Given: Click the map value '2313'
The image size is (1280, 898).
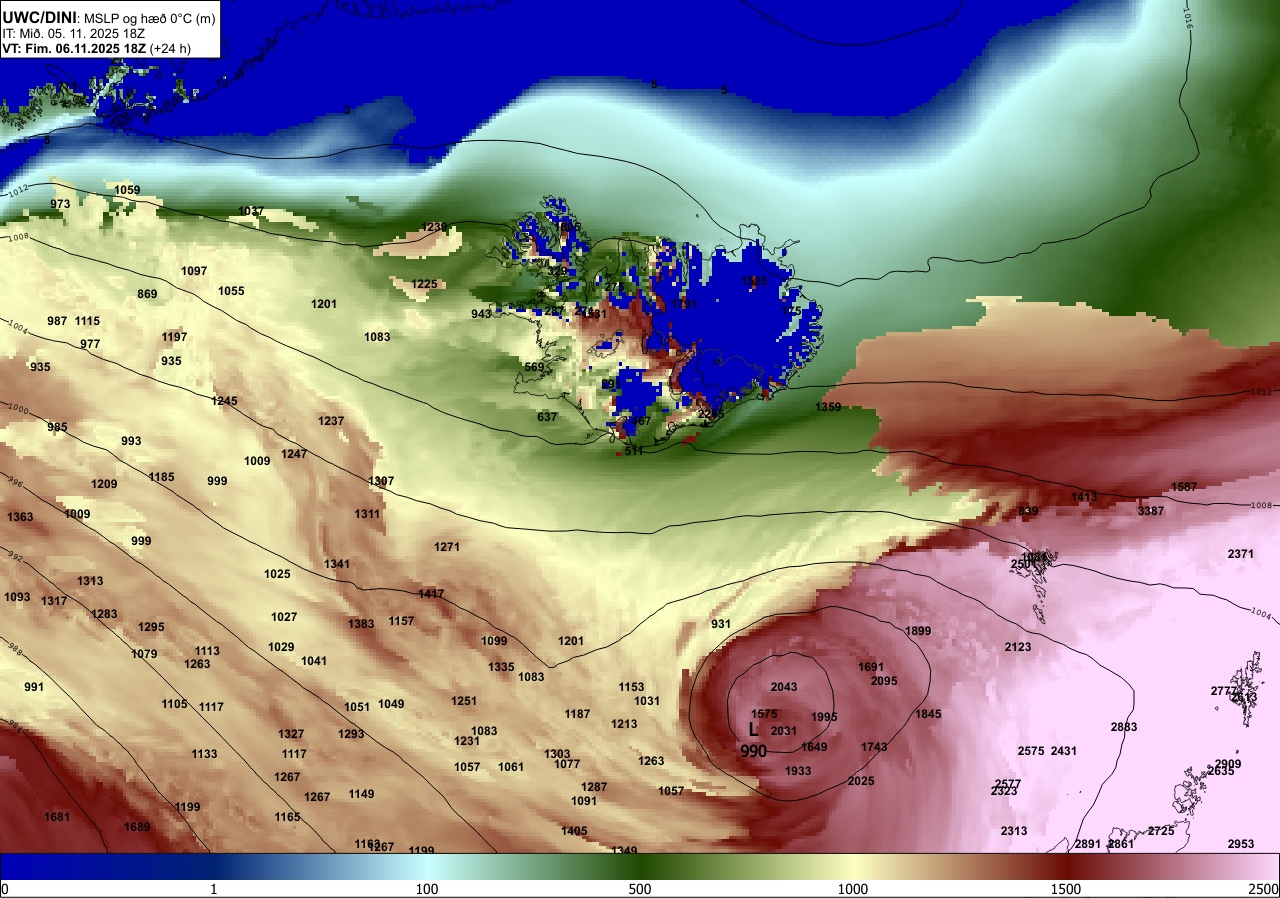Looking at the screenshot, I should click(1014, 831).
